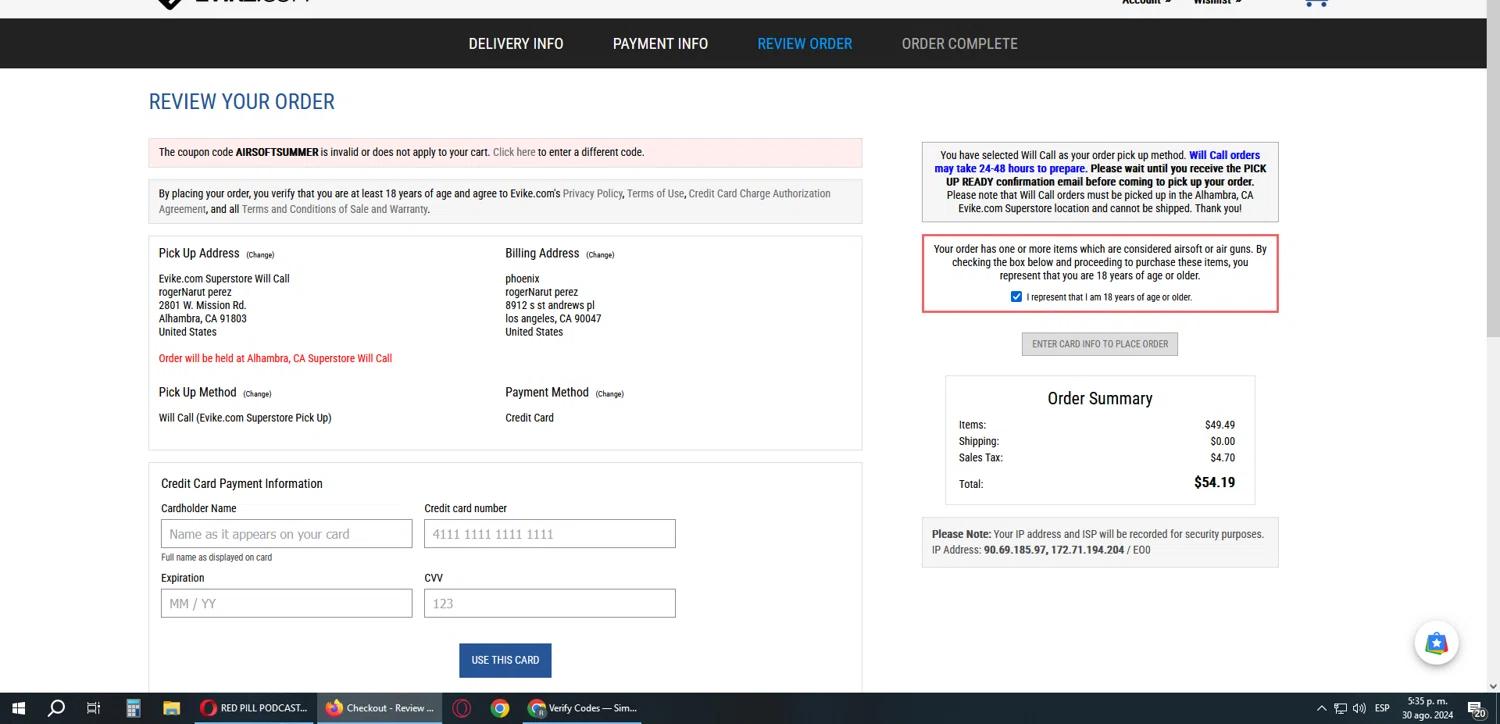Viewport: 1500px width, 724px height.
Task: Expand the hidden system tray icons
Action: point(1321,708)
